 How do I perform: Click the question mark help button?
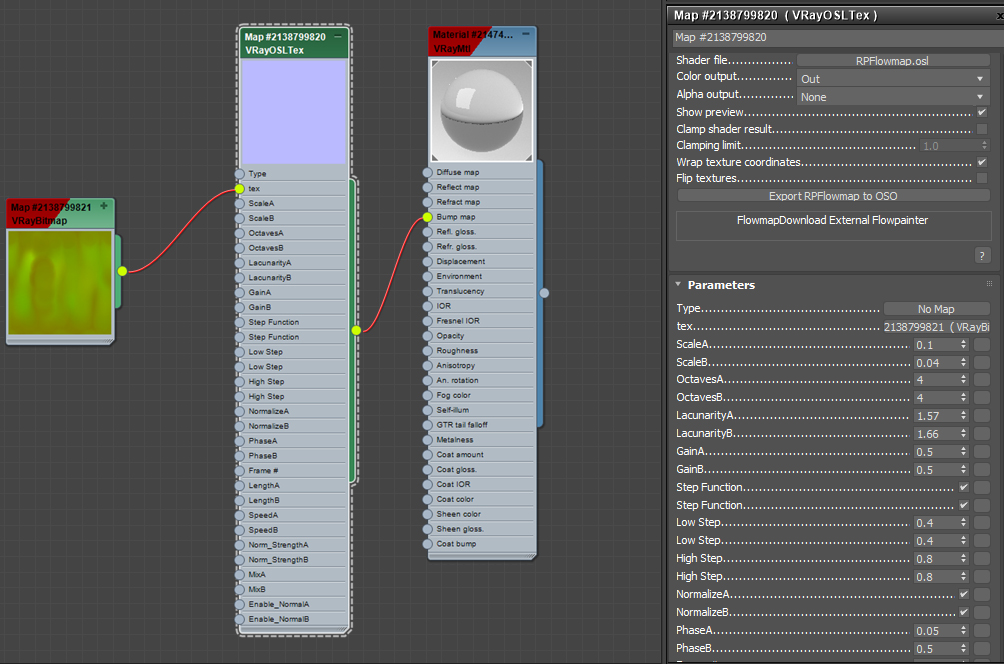982,256
